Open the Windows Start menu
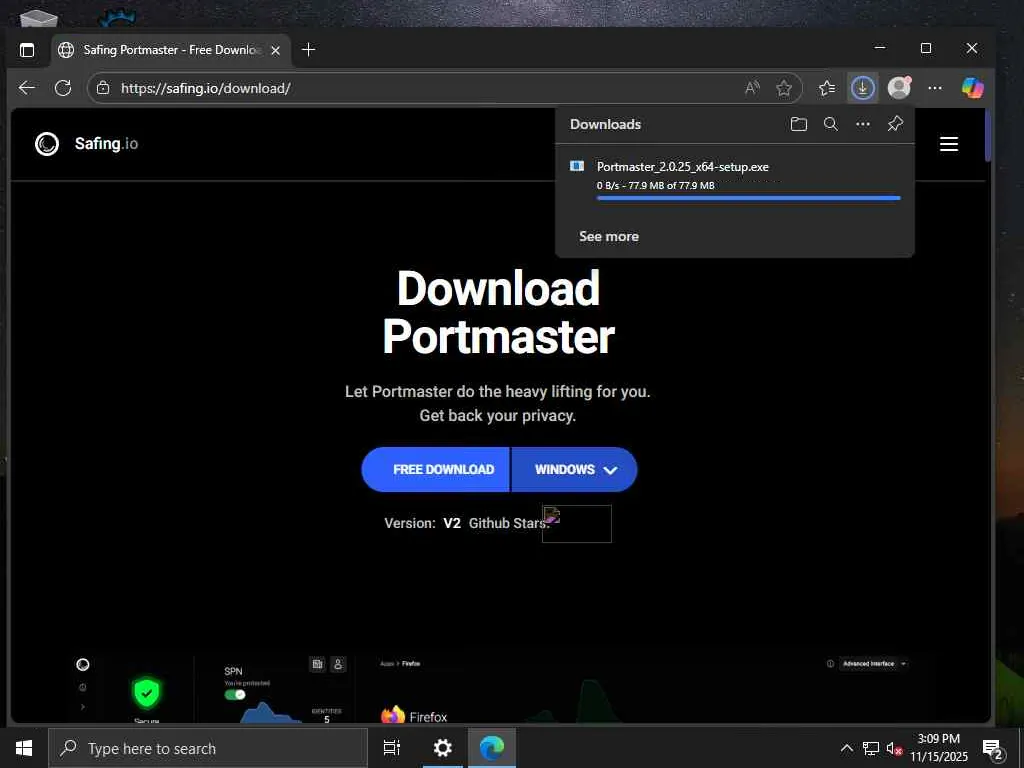Image resolution: width=1024 pixels, height=768 pixels. (24, 748)
